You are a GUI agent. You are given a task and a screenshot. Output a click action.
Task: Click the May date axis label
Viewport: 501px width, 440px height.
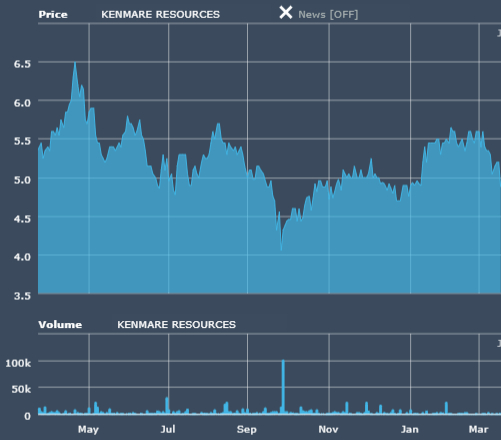click(x=88, y=429)
